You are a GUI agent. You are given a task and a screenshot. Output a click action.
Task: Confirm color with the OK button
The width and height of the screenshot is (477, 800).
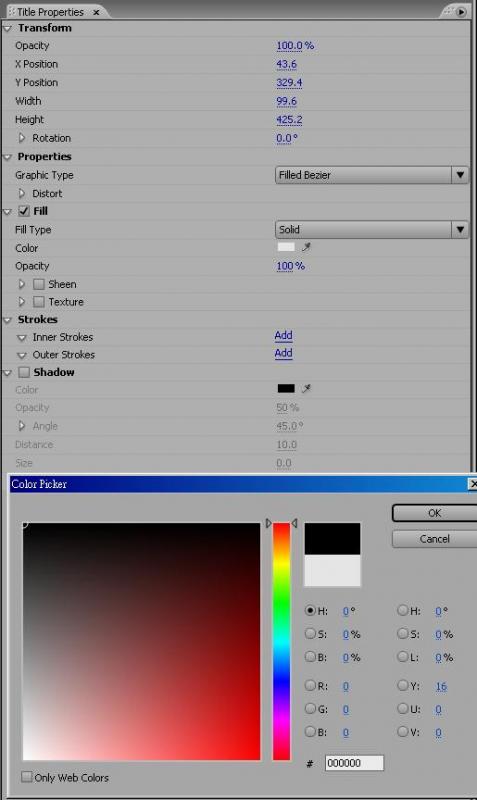[434, 513]
